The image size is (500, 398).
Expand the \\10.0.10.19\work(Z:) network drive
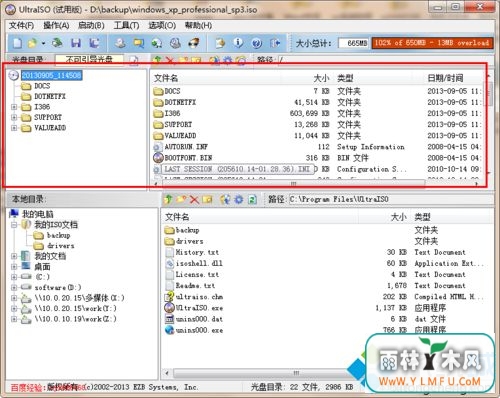[14, 319]
